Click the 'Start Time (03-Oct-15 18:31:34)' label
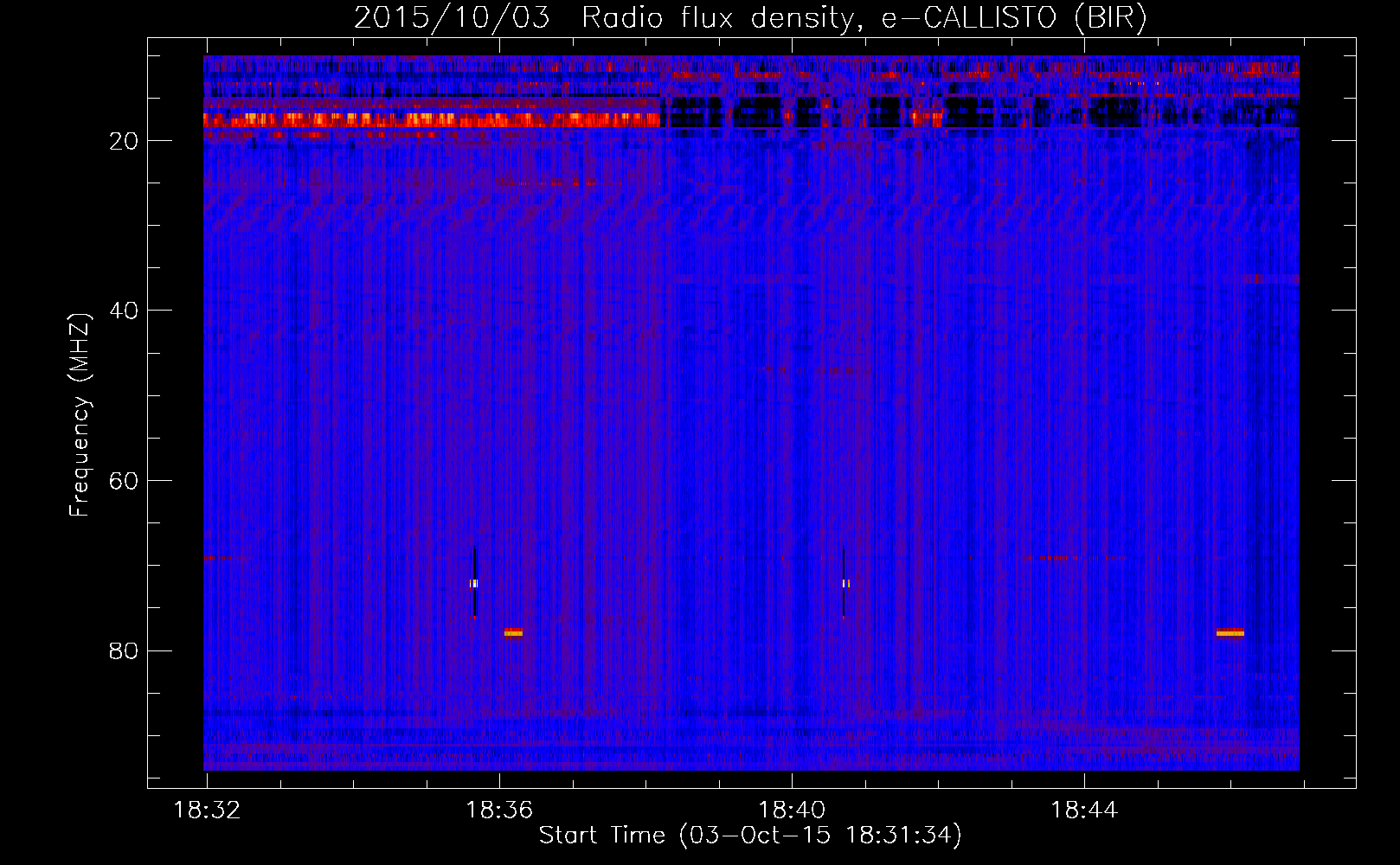 click(x=750, y=836)
